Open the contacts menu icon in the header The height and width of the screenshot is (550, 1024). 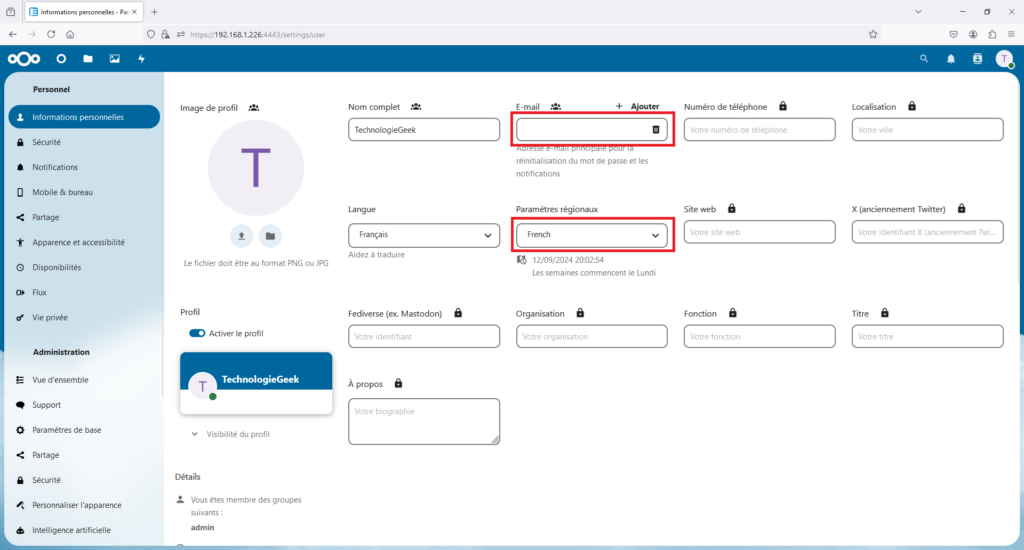978,59
